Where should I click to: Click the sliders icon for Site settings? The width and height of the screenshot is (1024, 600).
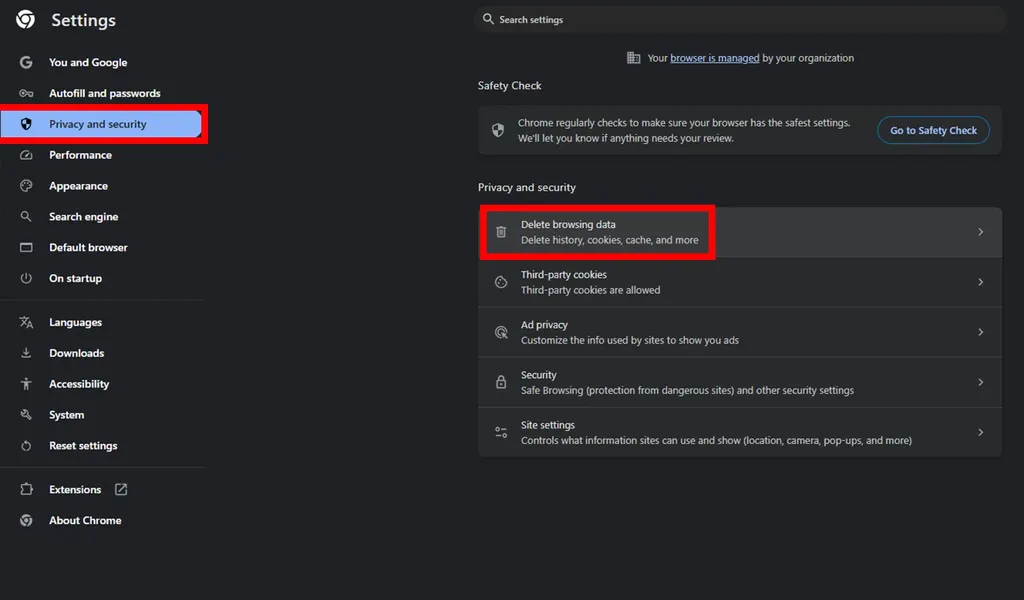pos(501,432)
